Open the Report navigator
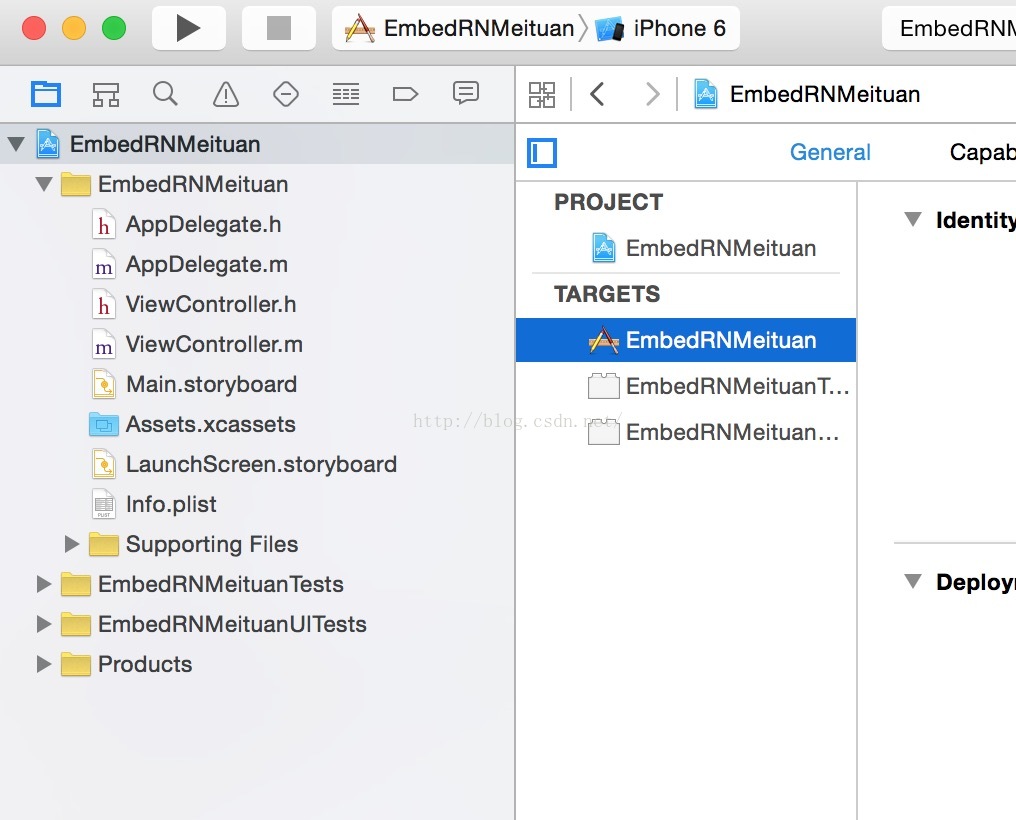1016x820 pixels. tap(465, 95)
